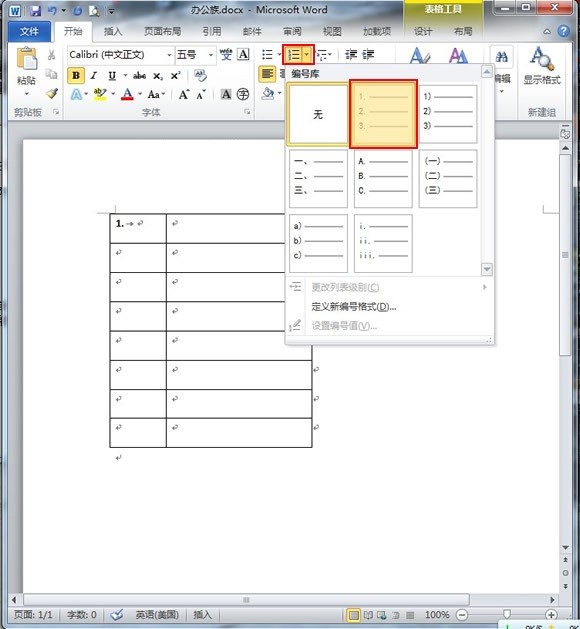Open the numbering library dropdown arrow
This screenshot has width=580, height=629.
307,54
